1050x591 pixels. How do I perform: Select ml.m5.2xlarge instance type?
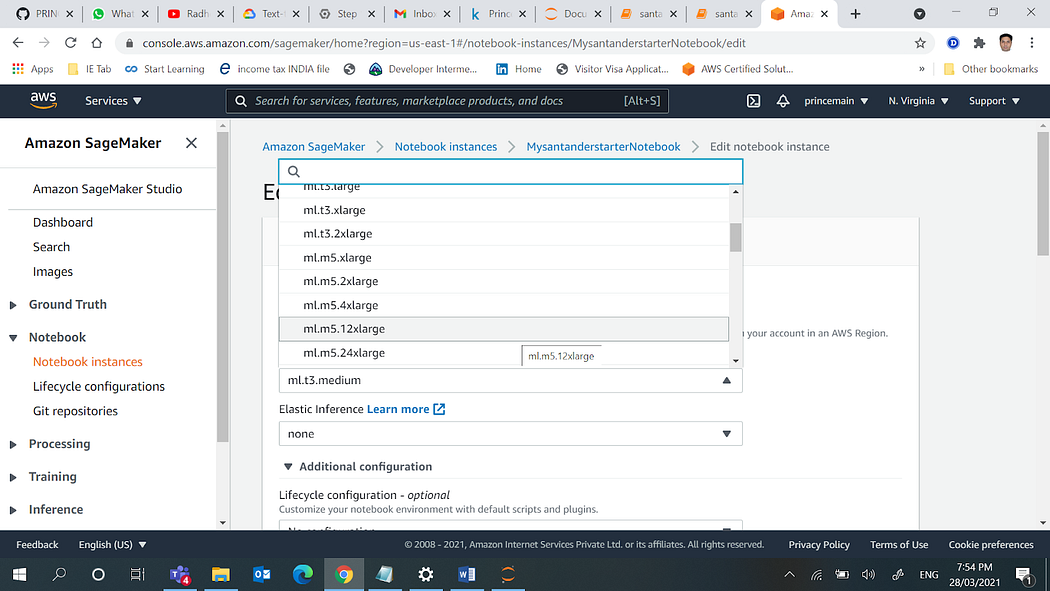coord(504,281)
